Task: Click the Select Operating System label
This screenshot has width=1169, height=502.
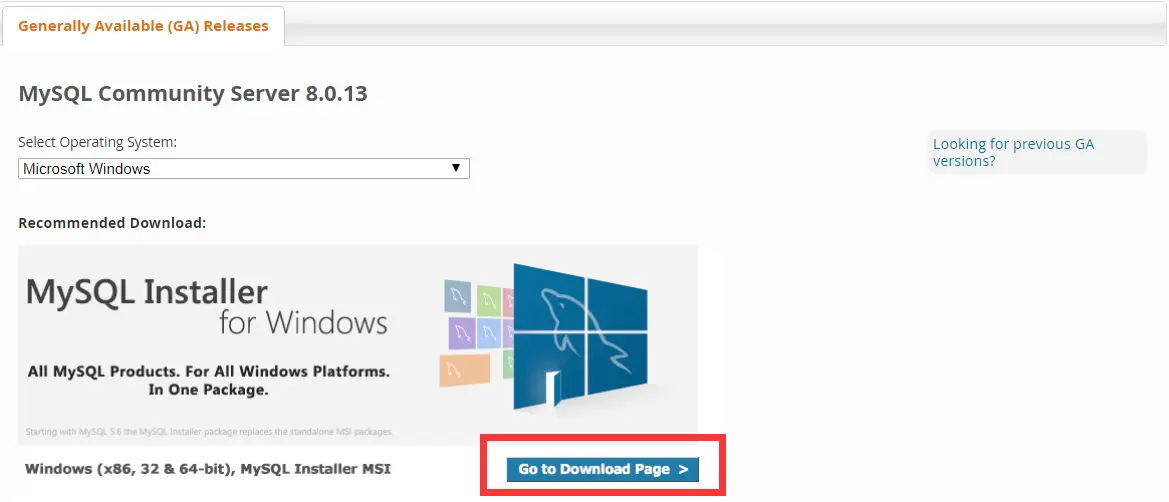Action: pos(98,142)
